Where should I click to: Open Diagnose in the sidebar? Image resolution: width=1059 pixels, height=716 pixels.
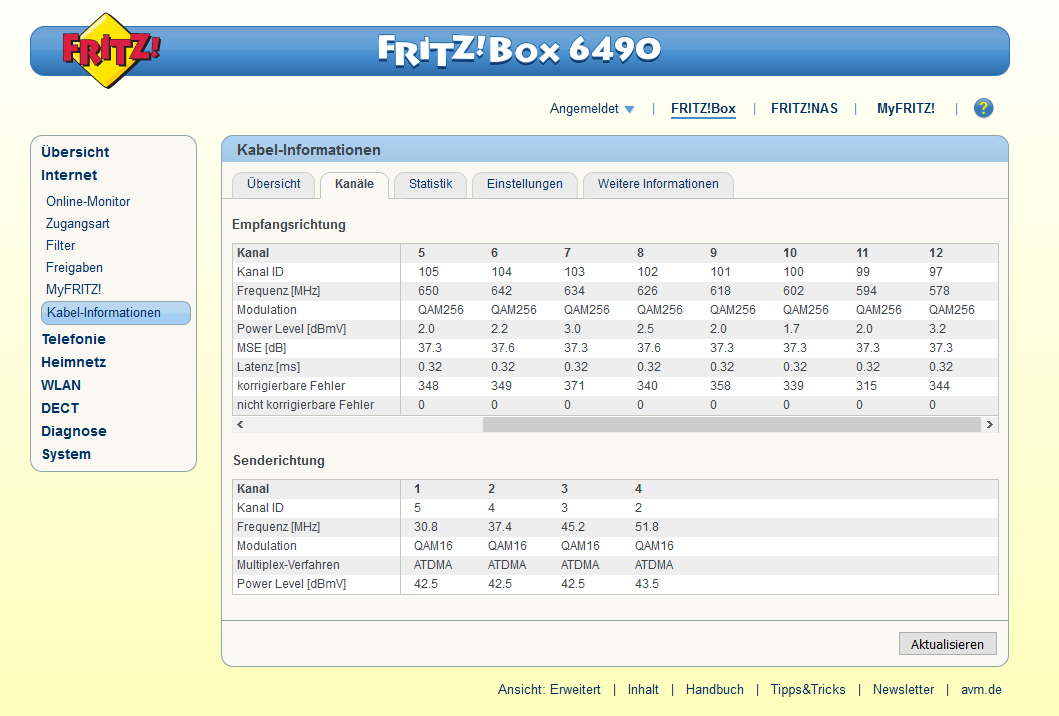(x=73, y=431)
